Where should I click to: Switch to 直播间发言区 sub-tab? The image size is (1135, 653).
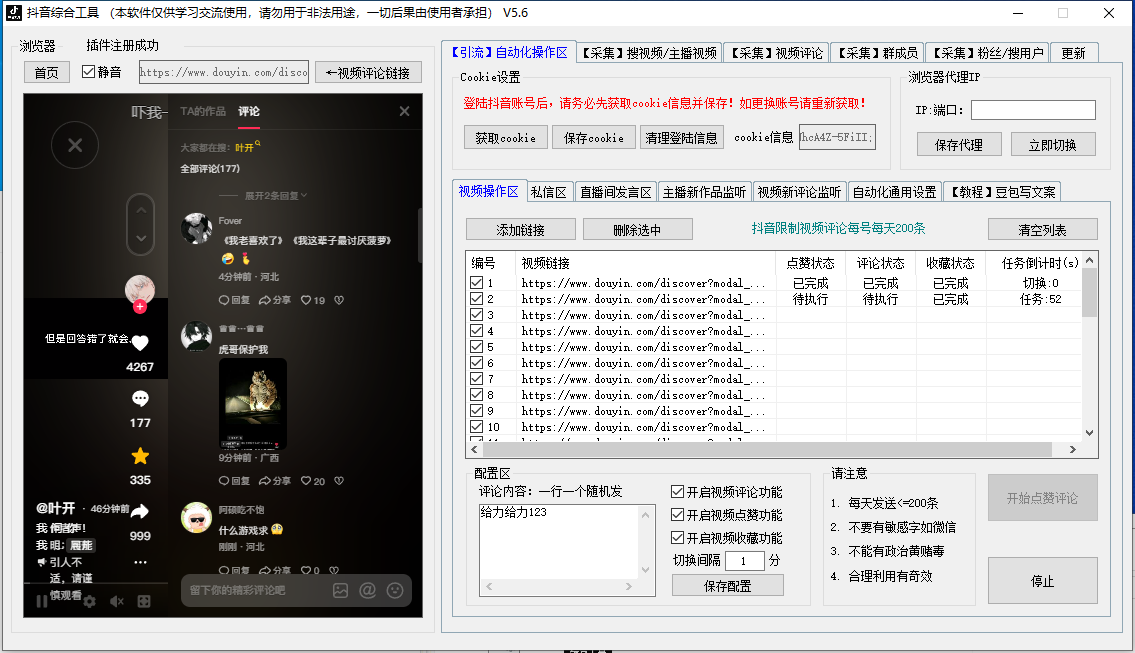pos(616,192)
